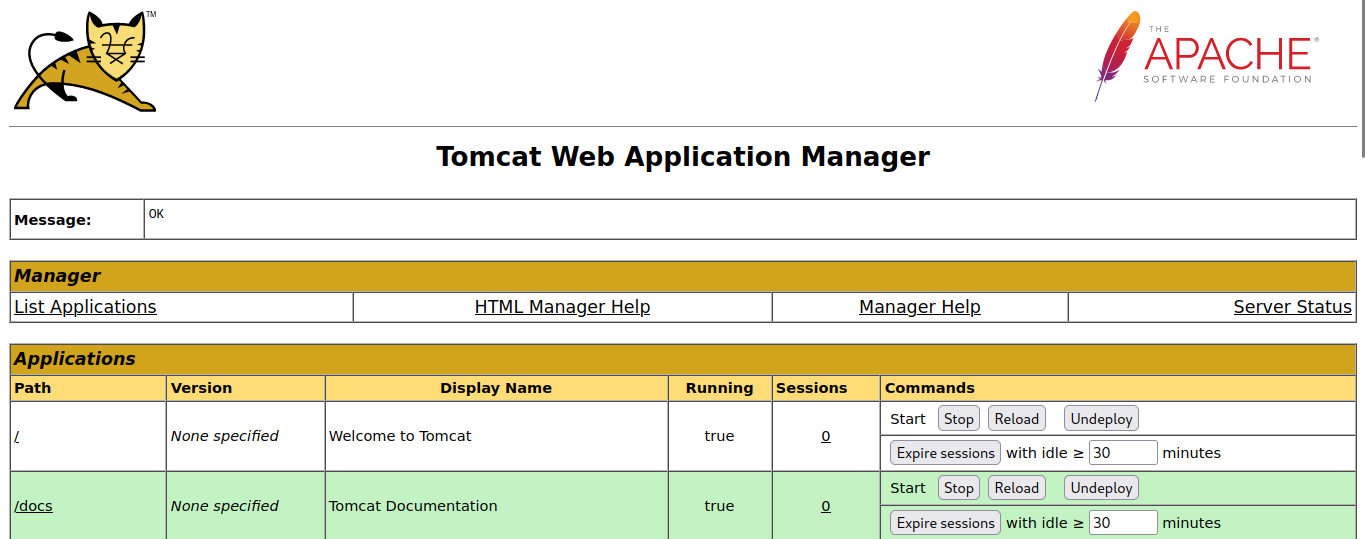Select the "Tomcat Documentation" display name
Viewport: 1365px width, 539px height.
pyautogui.click(x=413, y=506)
